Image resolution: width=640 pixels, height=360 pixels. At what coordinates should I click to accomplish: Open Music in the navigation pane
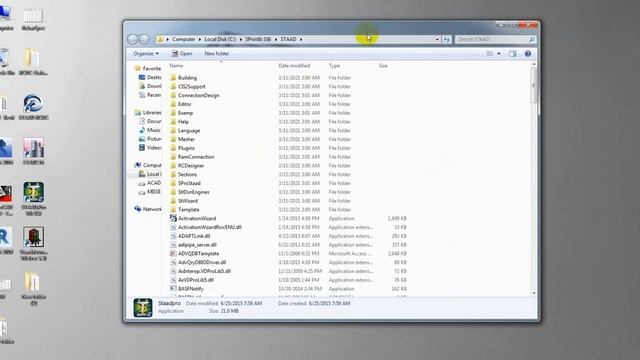point(150,130)
